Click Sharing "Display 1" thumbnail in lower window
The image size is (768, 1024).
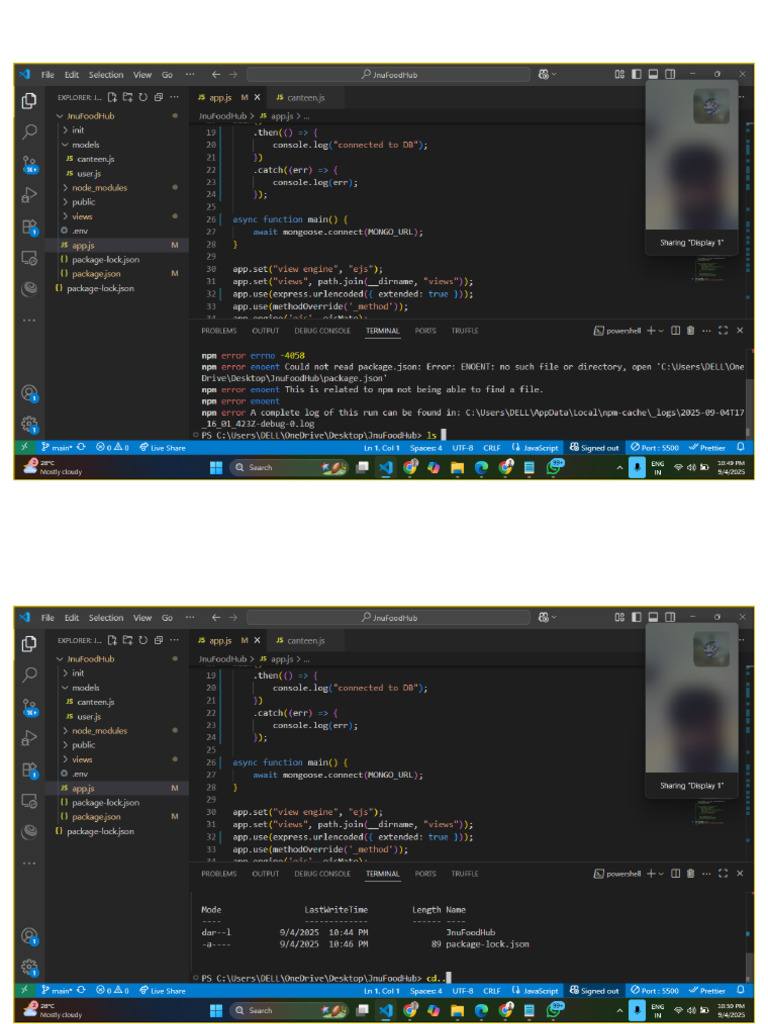tap(692, 709)
